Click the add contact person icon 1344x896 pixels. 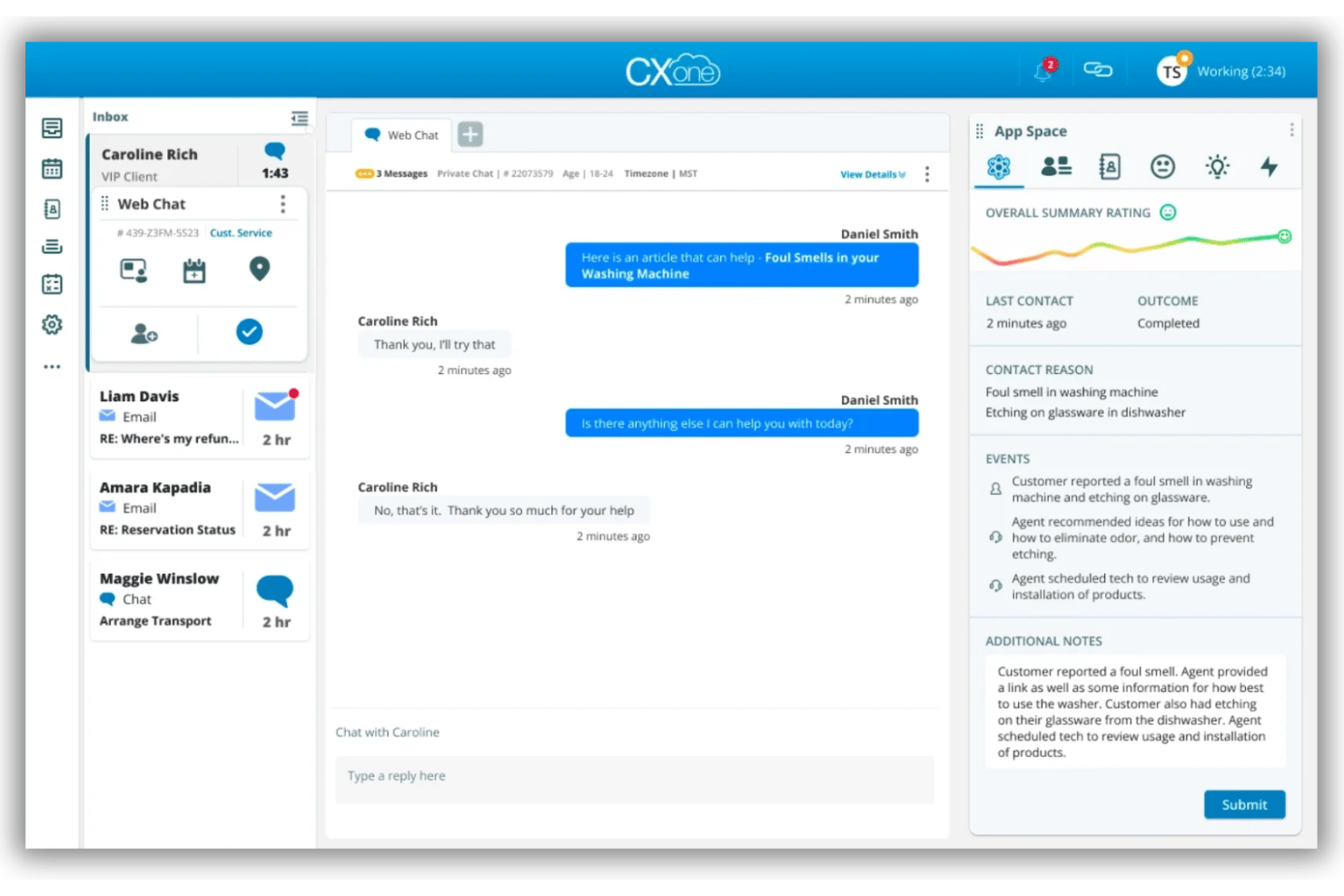tap(143, 333)
